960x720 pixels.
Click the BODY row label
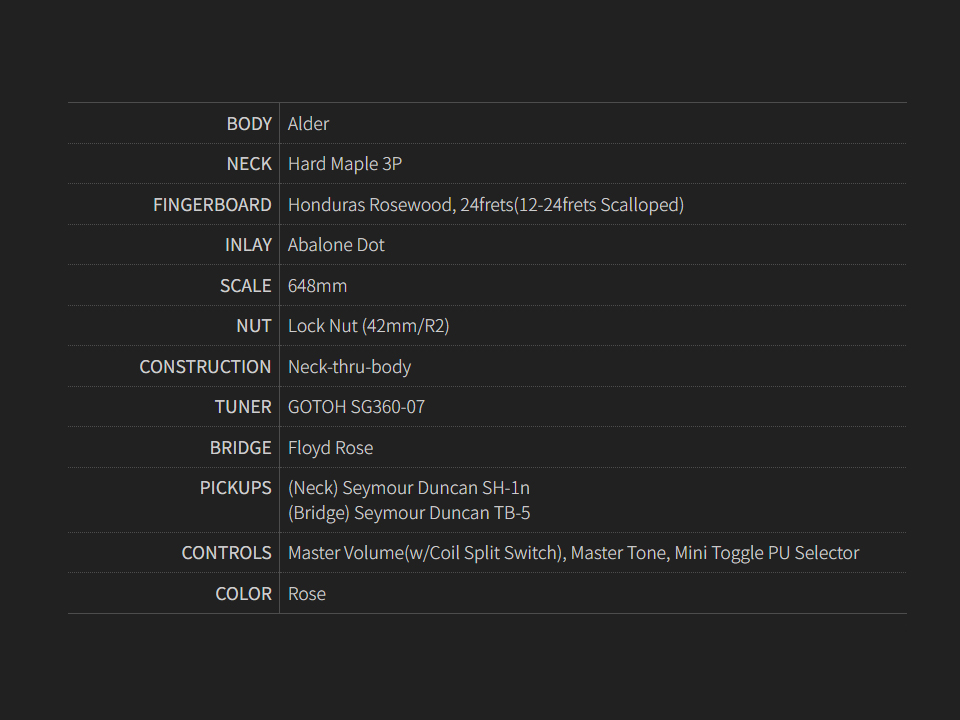tap(249, 124)
